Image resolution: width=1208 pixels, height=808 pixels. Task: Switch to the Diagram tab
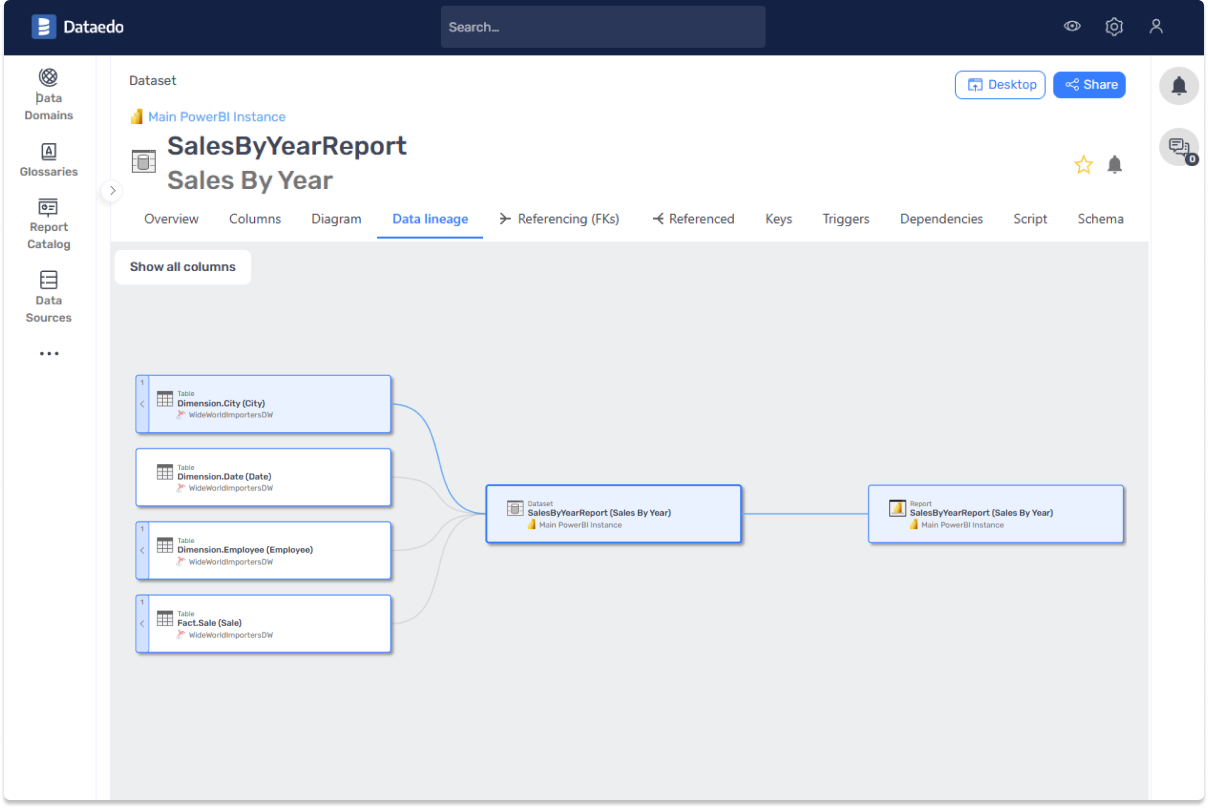tap(336, 219)
